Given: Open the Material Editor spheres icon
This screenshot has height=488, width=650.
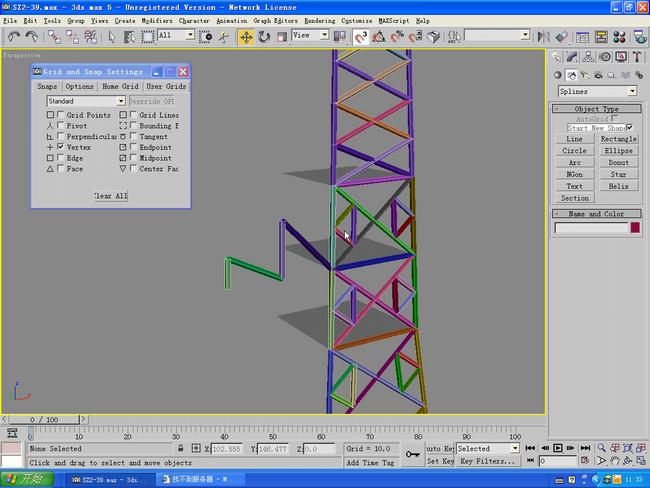Looking at the screenshot, I should pyautogui.click(x=619, y=37).
